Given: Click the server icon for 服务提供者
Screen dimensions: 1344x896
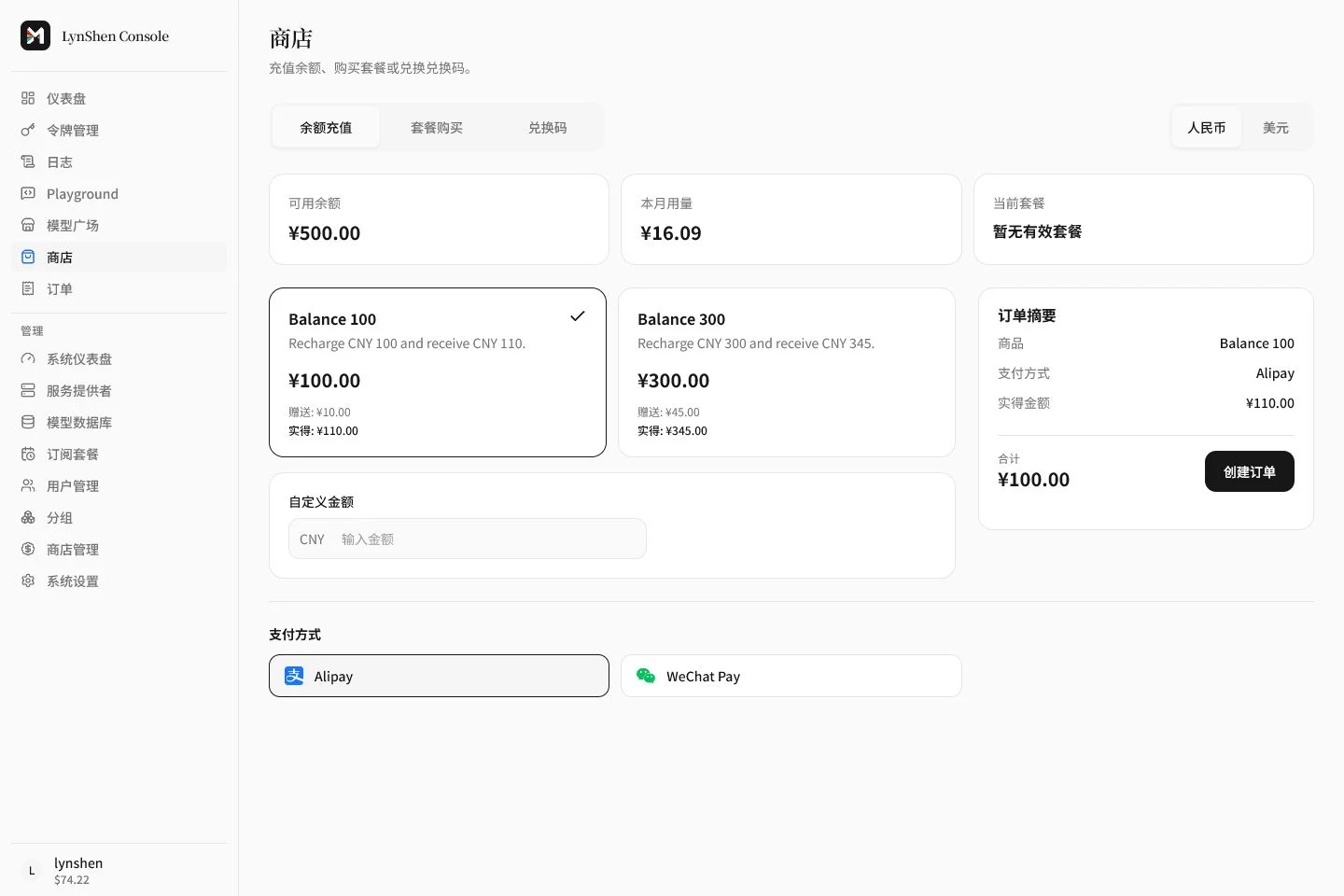Looking at the screenshot, I should (x=28, y=390).
